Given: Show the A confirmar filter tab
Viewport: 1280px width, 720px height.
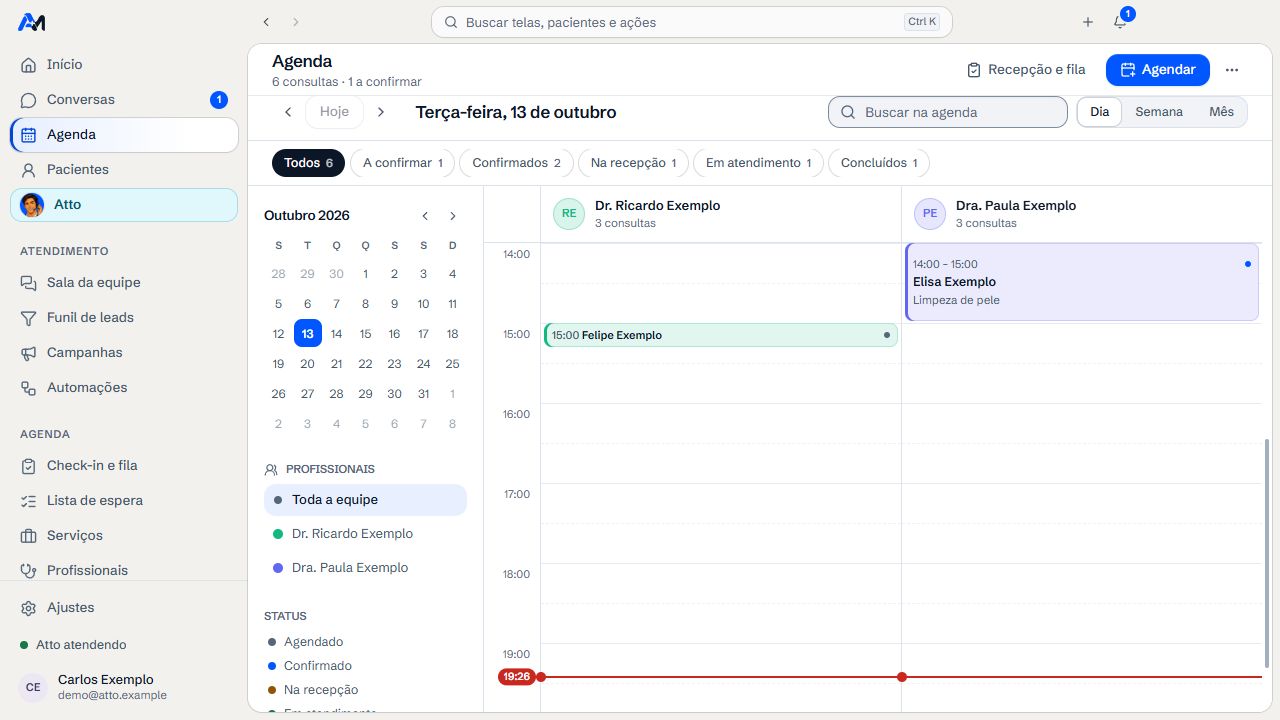Looking at the screenshot, I should tap(402, 163).
